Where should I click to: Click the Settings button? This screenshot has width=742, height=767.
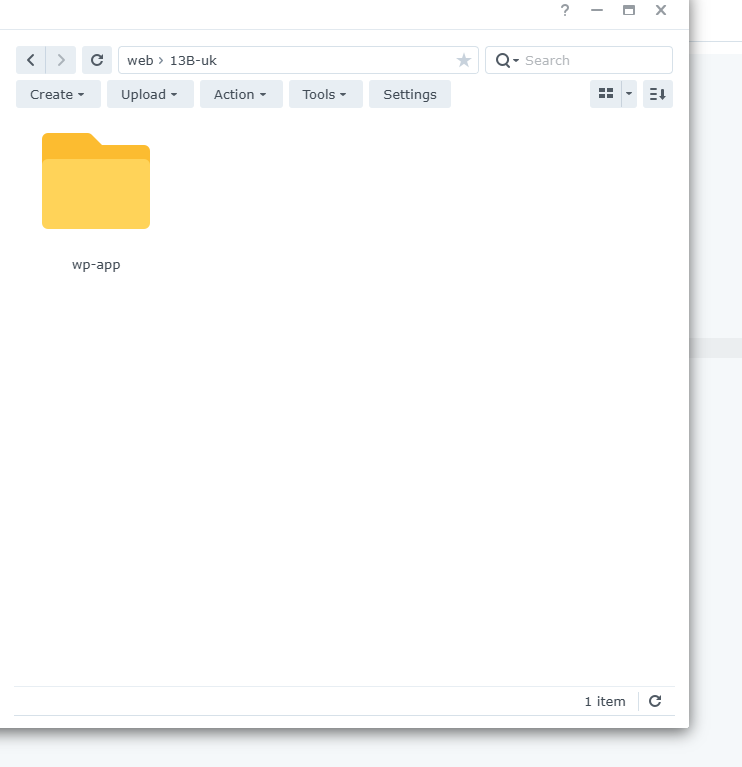click(410, 94)
